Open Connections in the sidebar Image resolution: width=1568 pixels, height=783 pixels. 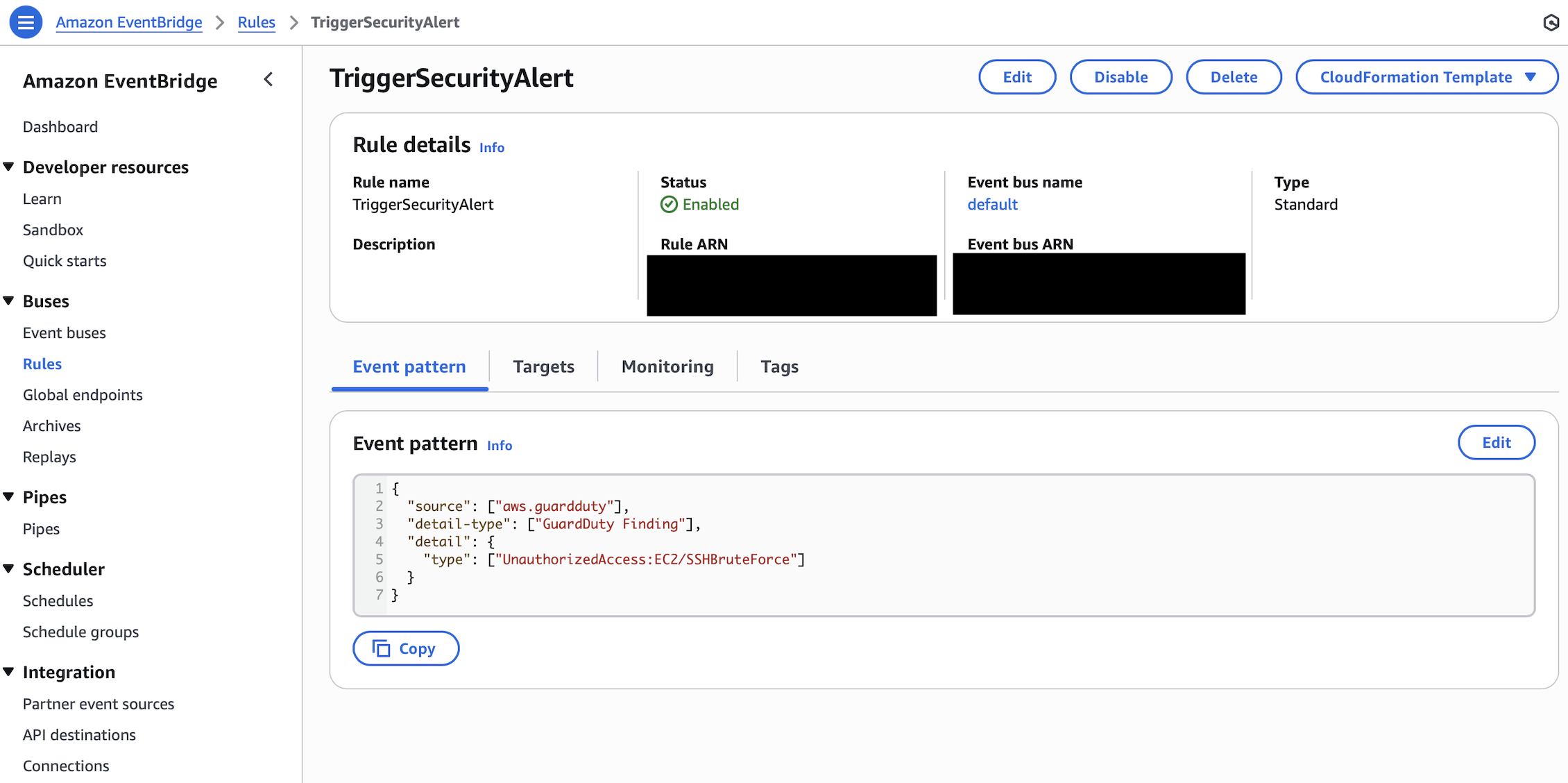(x=66, y=766)
